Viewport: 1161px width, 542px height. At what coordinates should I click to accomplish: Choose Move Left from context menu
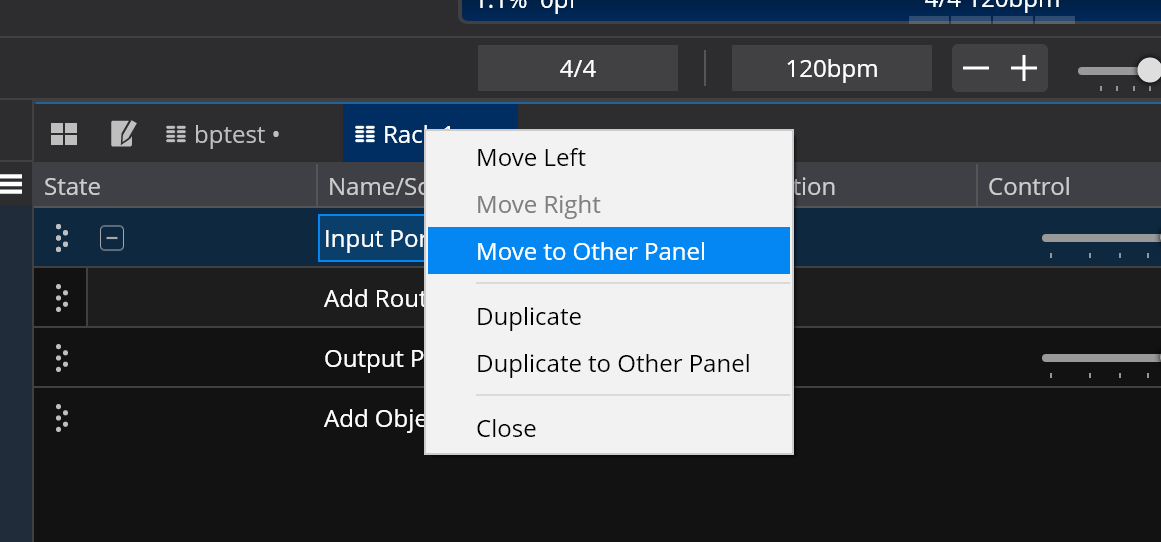tap(531, 158)
